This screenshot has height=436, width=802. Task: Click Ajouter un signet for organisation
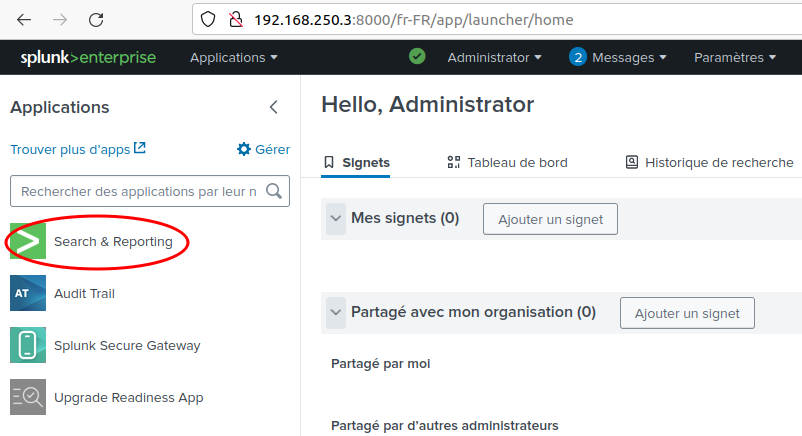(x=687, y=313)
